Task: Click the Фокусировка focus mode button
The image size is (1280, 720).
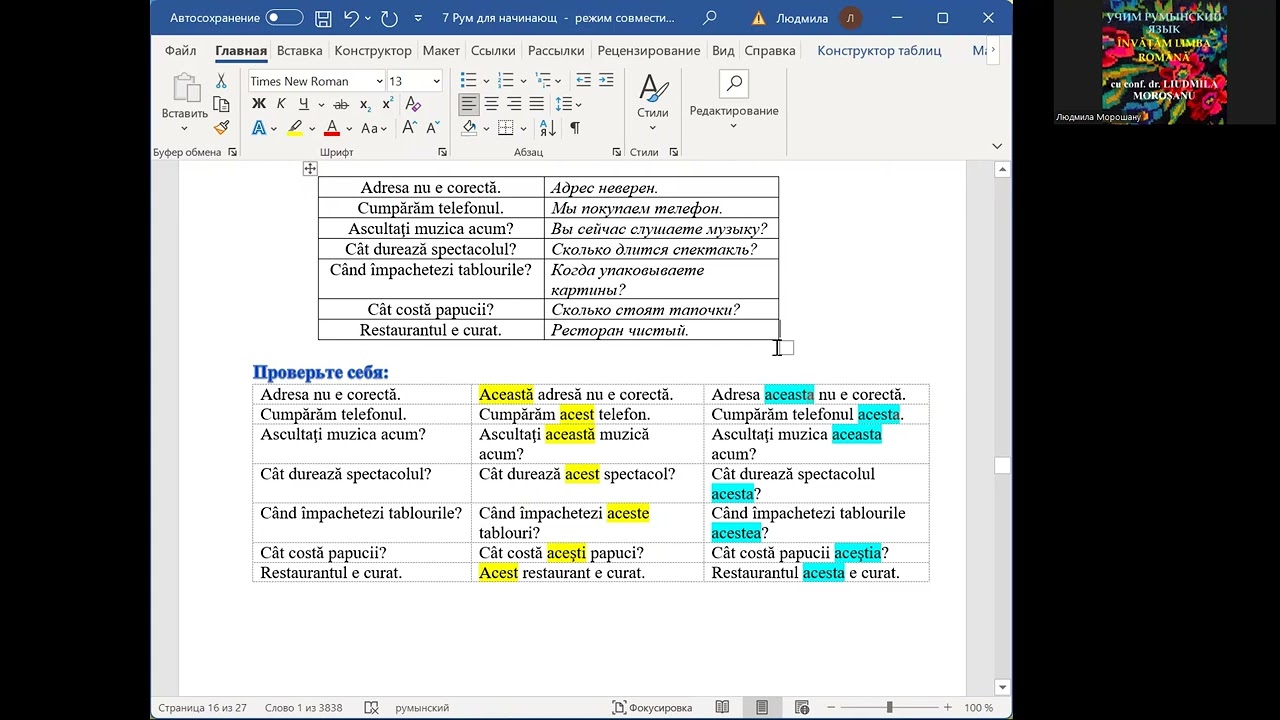Action: click(x=653, y=707)
